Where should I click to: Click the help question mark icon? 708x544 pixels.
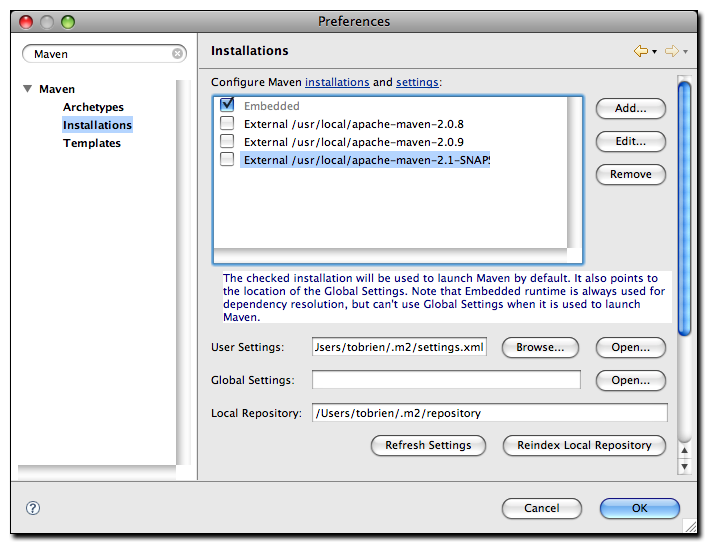[x=32, y=508]
